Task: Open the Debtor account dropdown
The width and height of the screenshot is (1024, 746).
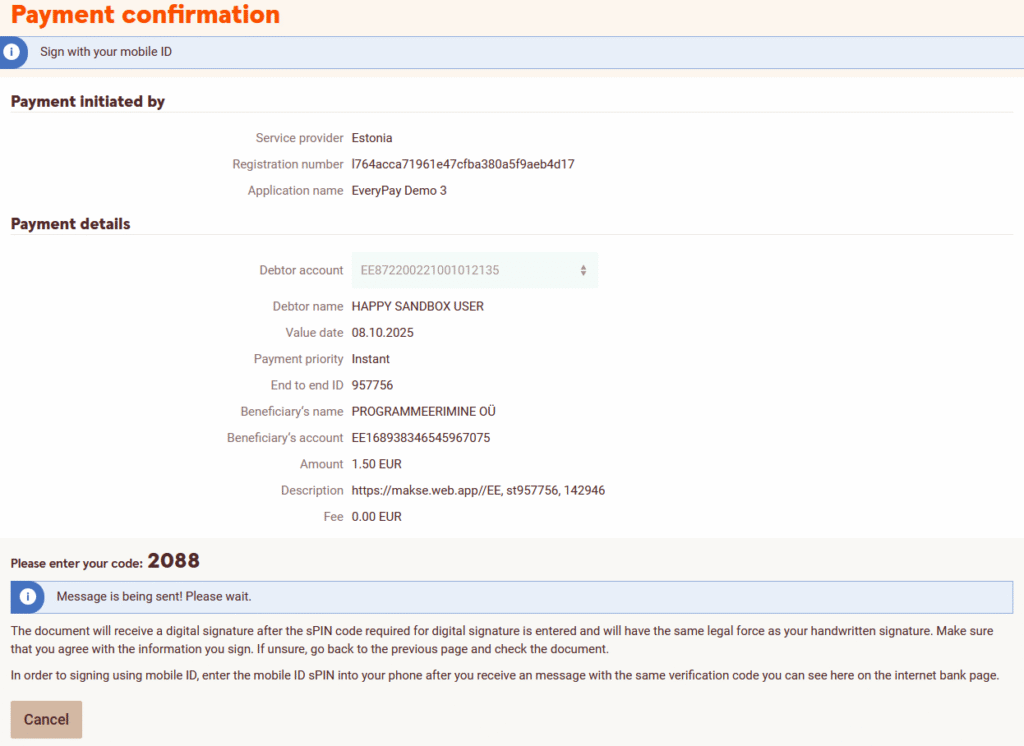Action: pyautogui.click(x=474, y=270)
